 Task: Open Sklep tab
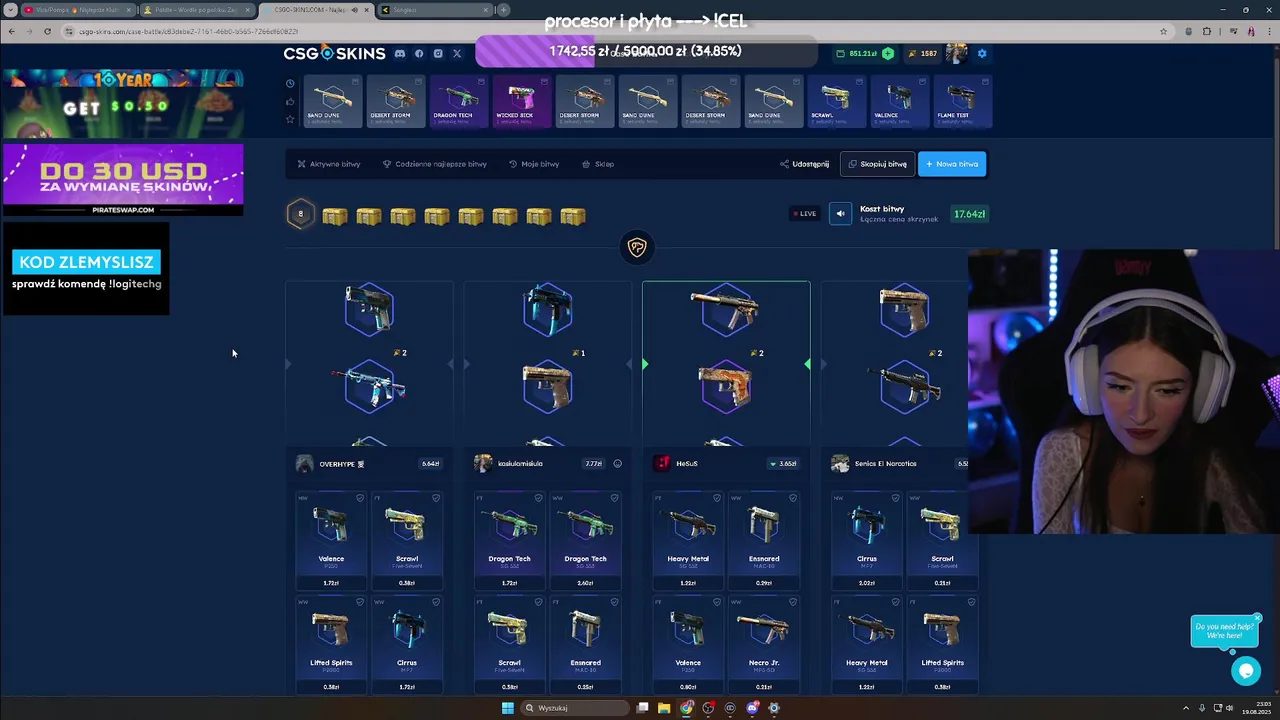pos(598,164)
